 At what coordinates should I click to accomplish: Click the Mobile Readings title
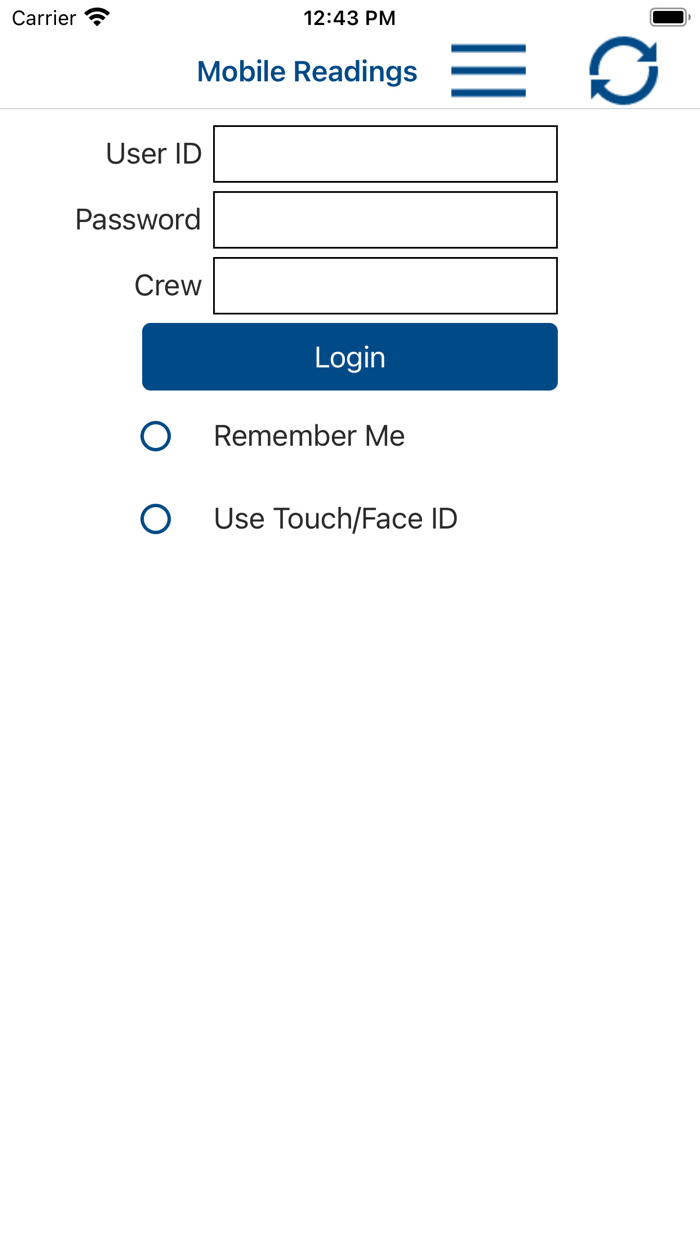tap(307, 71)
